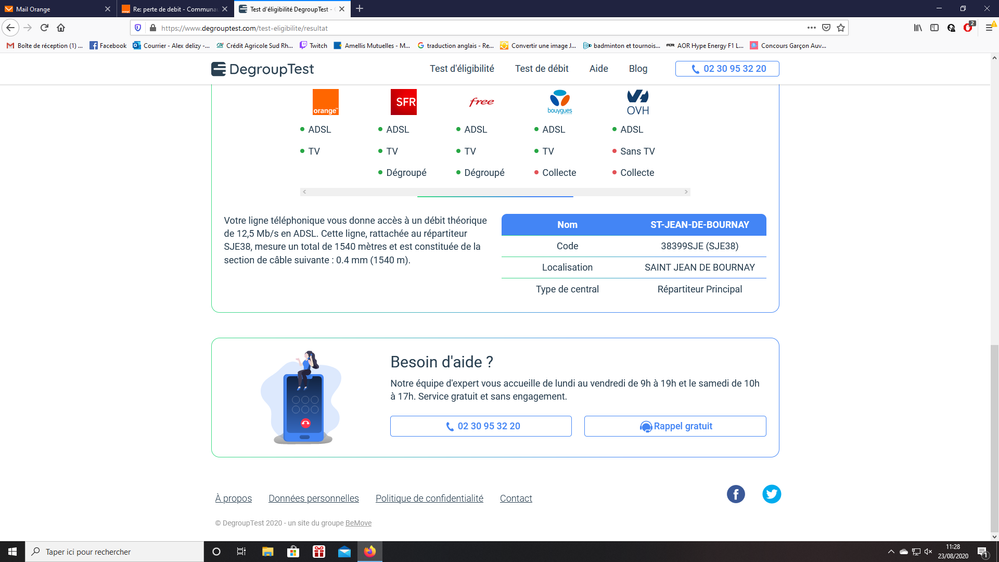The width and height of the screenshot is (999, 562).
Task: Toggle the sidebar view icon
Action: pyautogui.click(x=934, y=27)
